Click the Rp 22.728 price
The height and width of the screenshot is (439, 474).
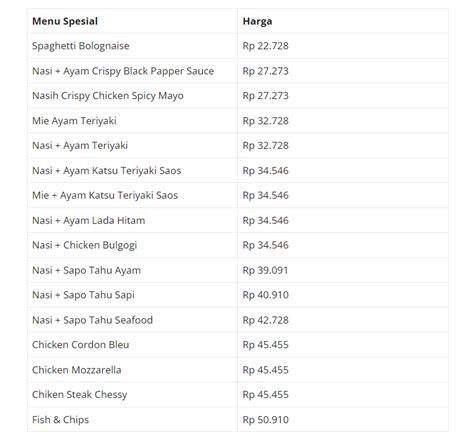(x=265, y=46)
